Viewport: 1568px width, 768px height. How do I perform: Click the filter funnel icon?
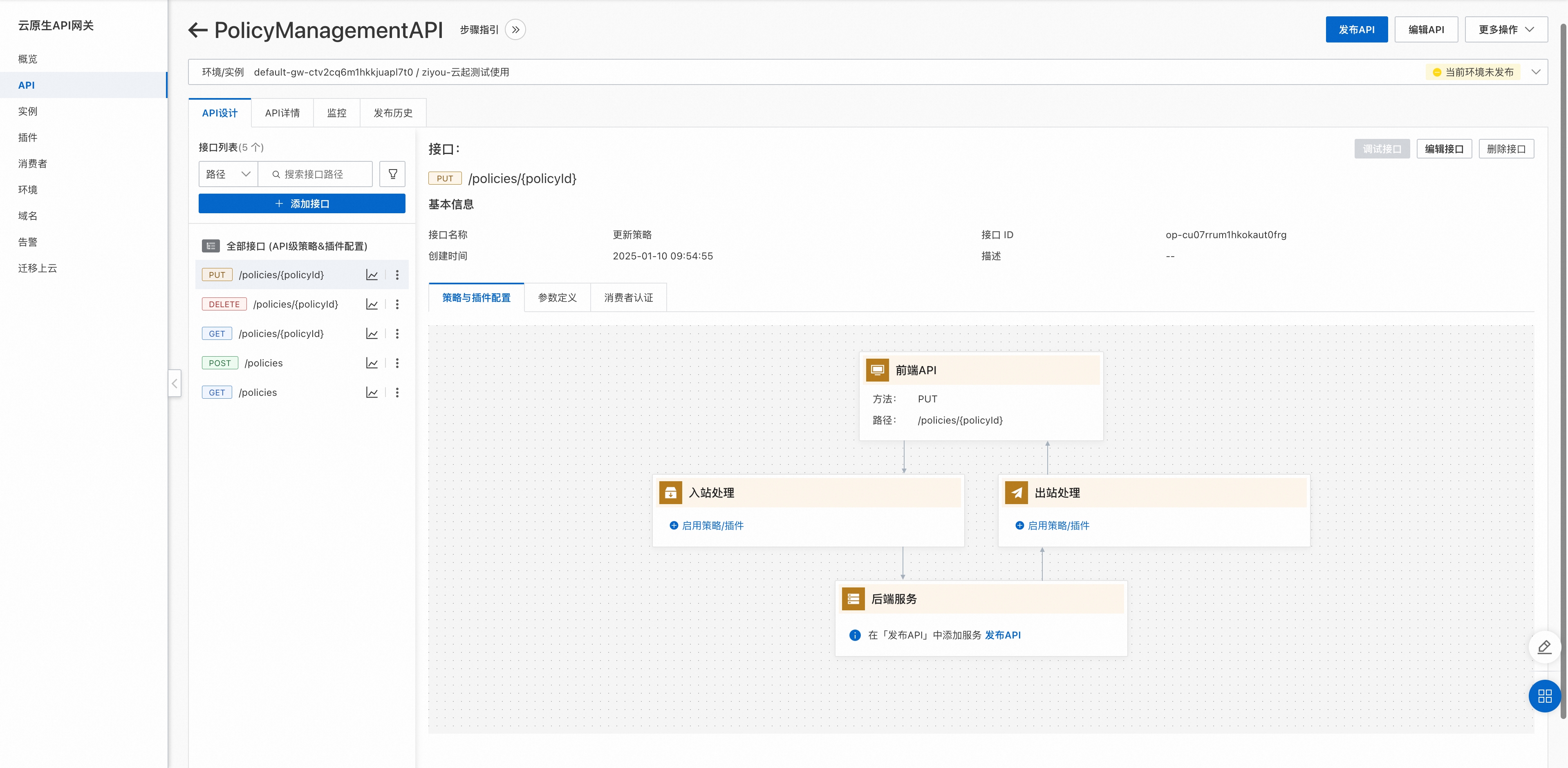tap(392, 174)
